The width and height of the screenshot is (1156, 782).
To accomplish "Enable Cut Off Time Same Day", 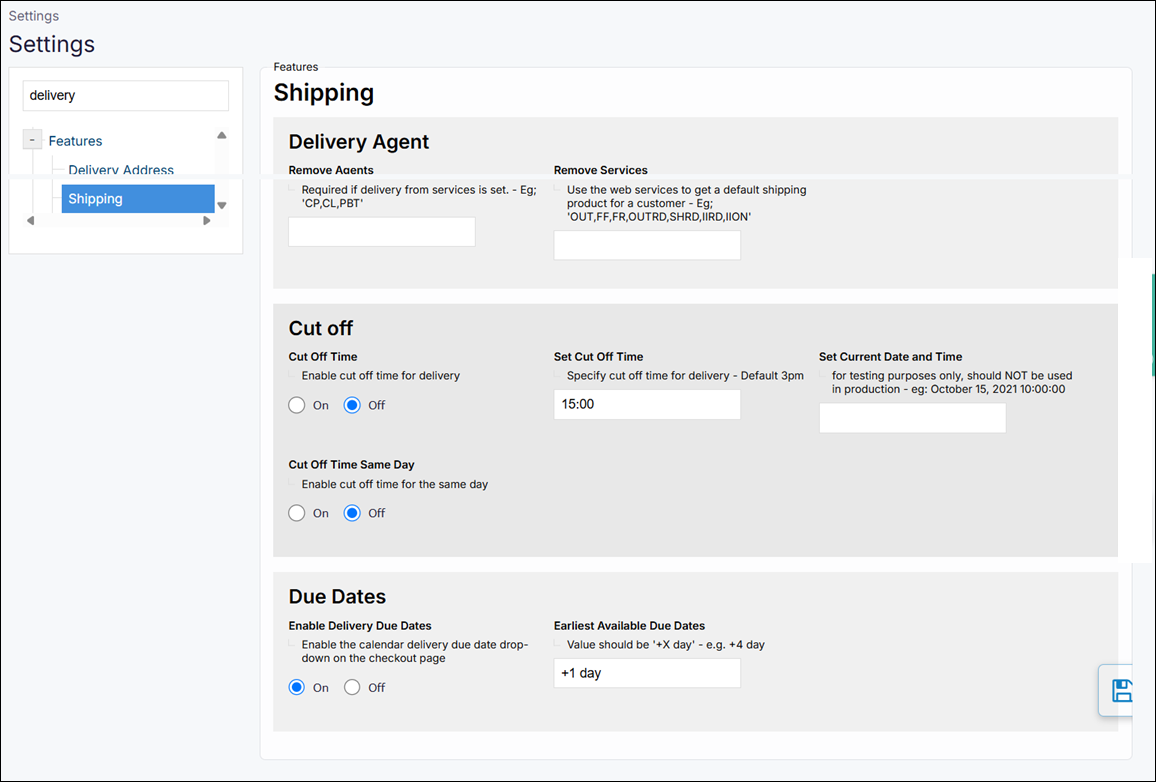I will click(297, 513).
